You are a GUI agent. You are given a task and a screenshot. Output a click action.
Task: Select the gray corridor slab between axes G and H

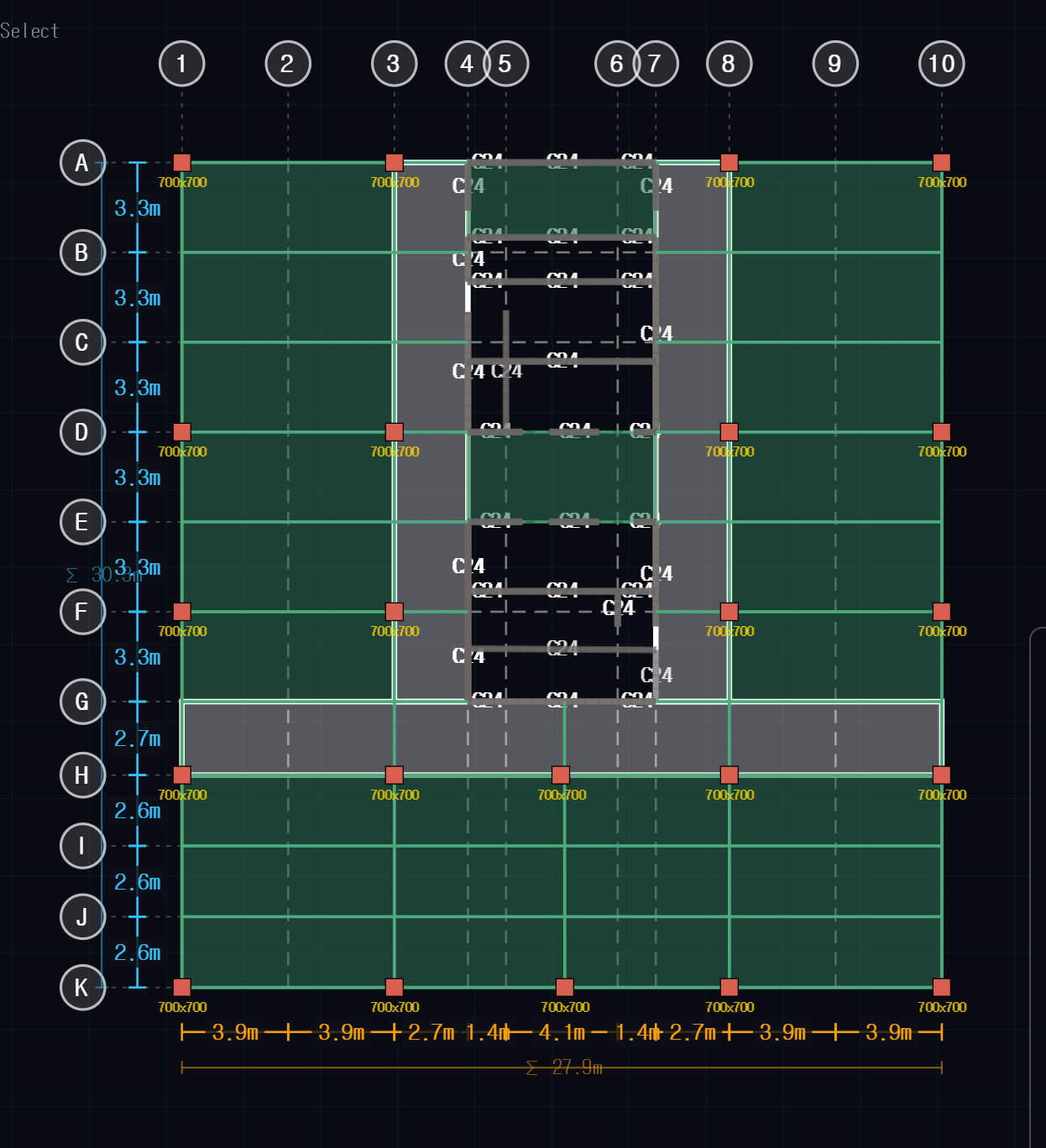(x=562, y=738)
